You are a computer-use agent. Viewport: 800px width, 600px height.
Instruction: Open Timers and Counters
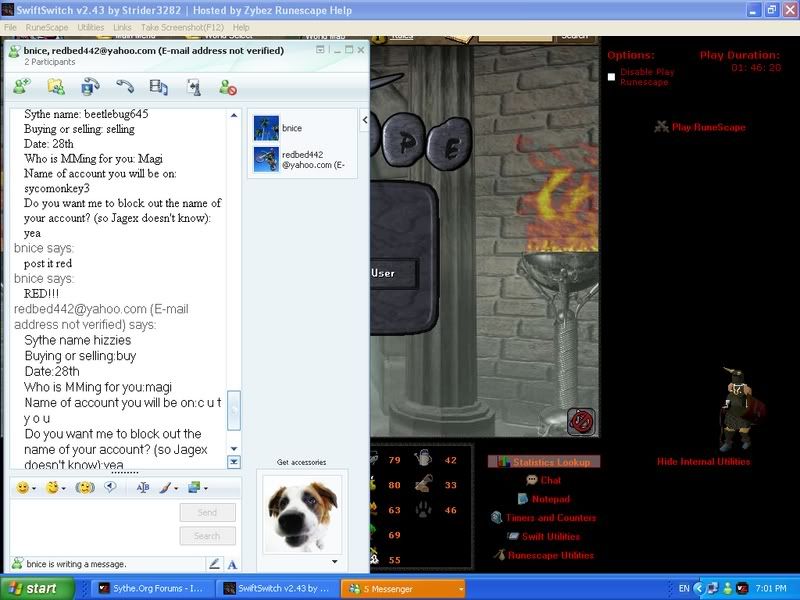544,517
